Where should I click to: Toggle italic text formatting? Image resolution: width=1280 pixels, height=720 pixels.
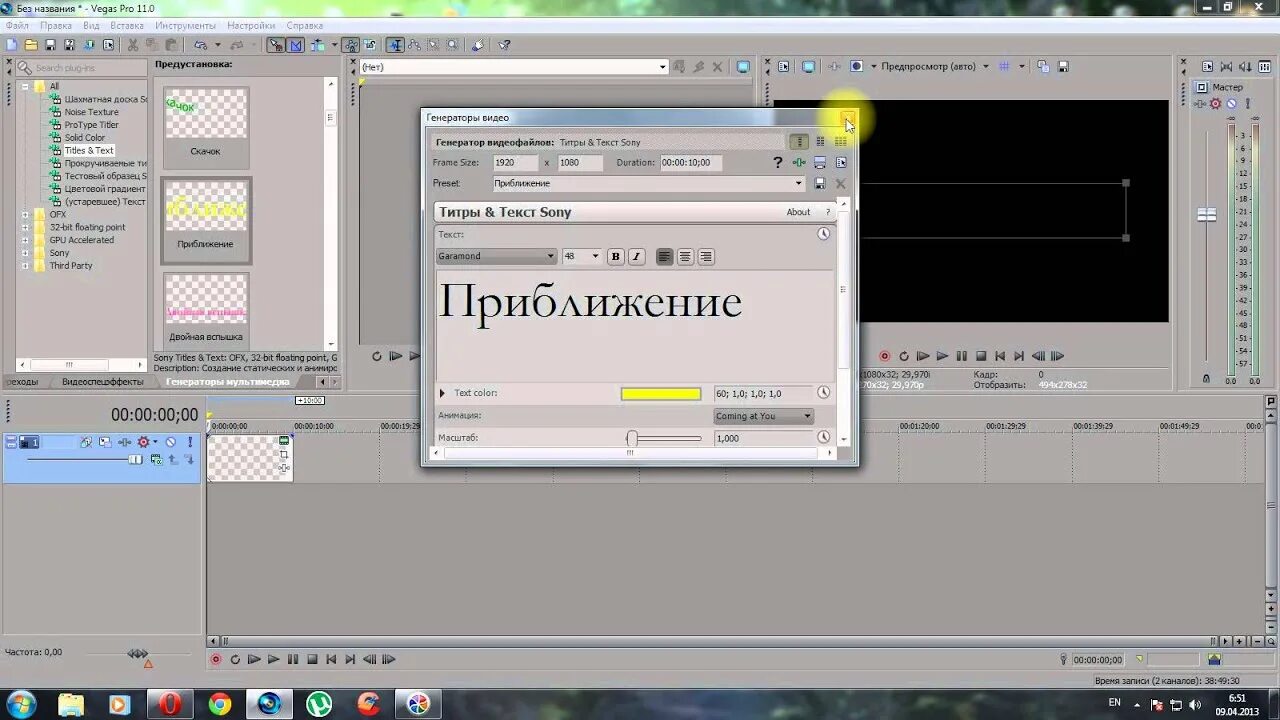click(636, 257)
